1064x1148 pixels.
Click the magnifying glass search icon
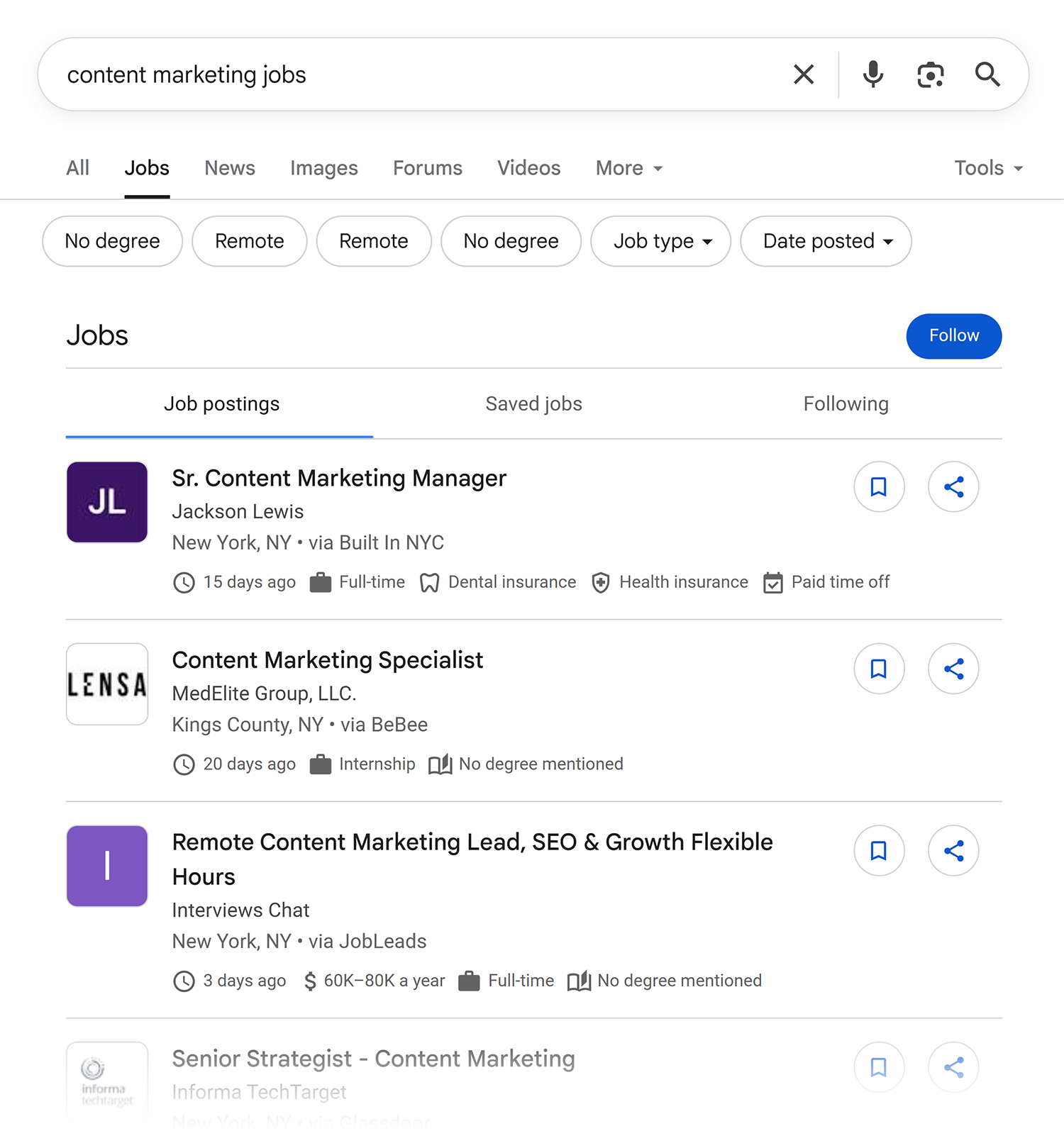987,74
